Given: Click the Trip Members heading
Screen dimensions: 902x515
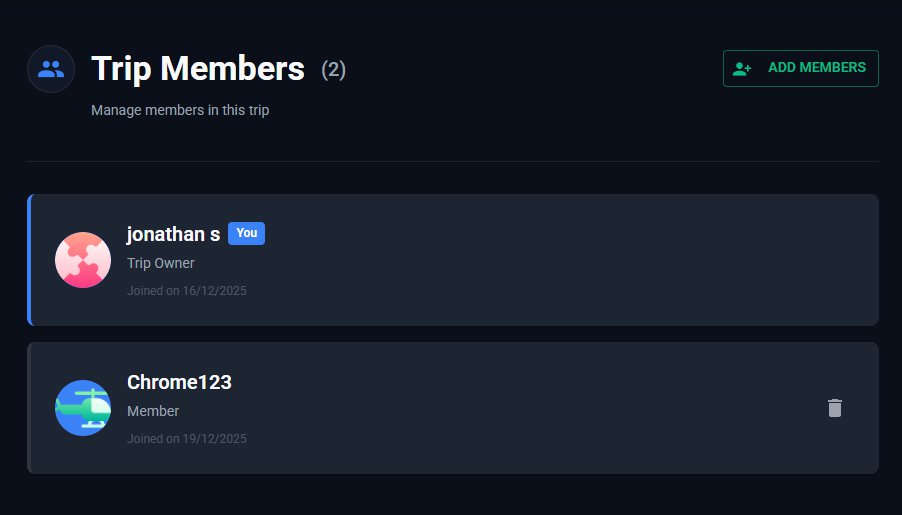Looking at the screenshot, I should (198, 69).
